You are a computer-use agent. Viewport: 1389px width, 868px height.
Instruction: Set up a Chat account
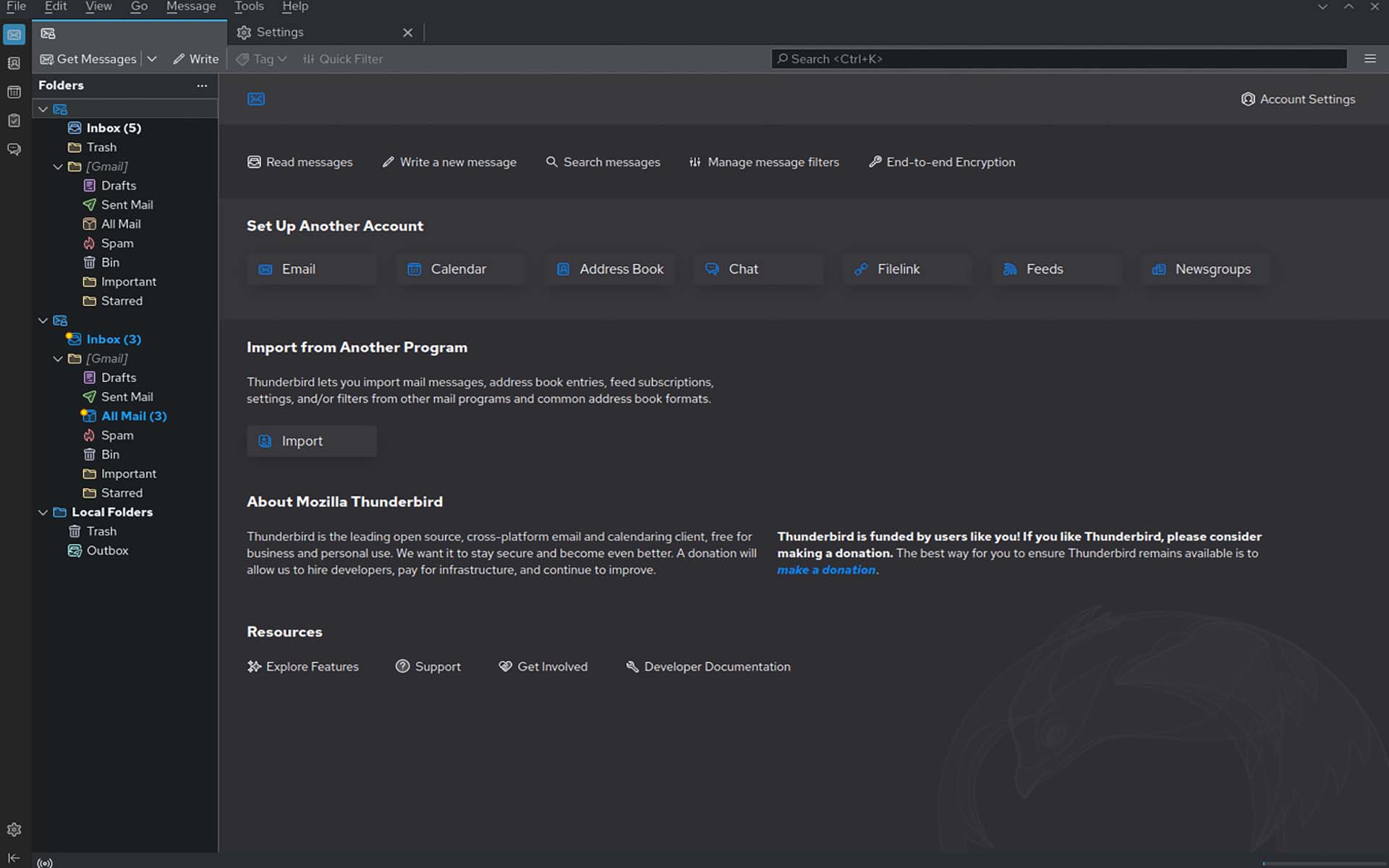pos(759,269)
